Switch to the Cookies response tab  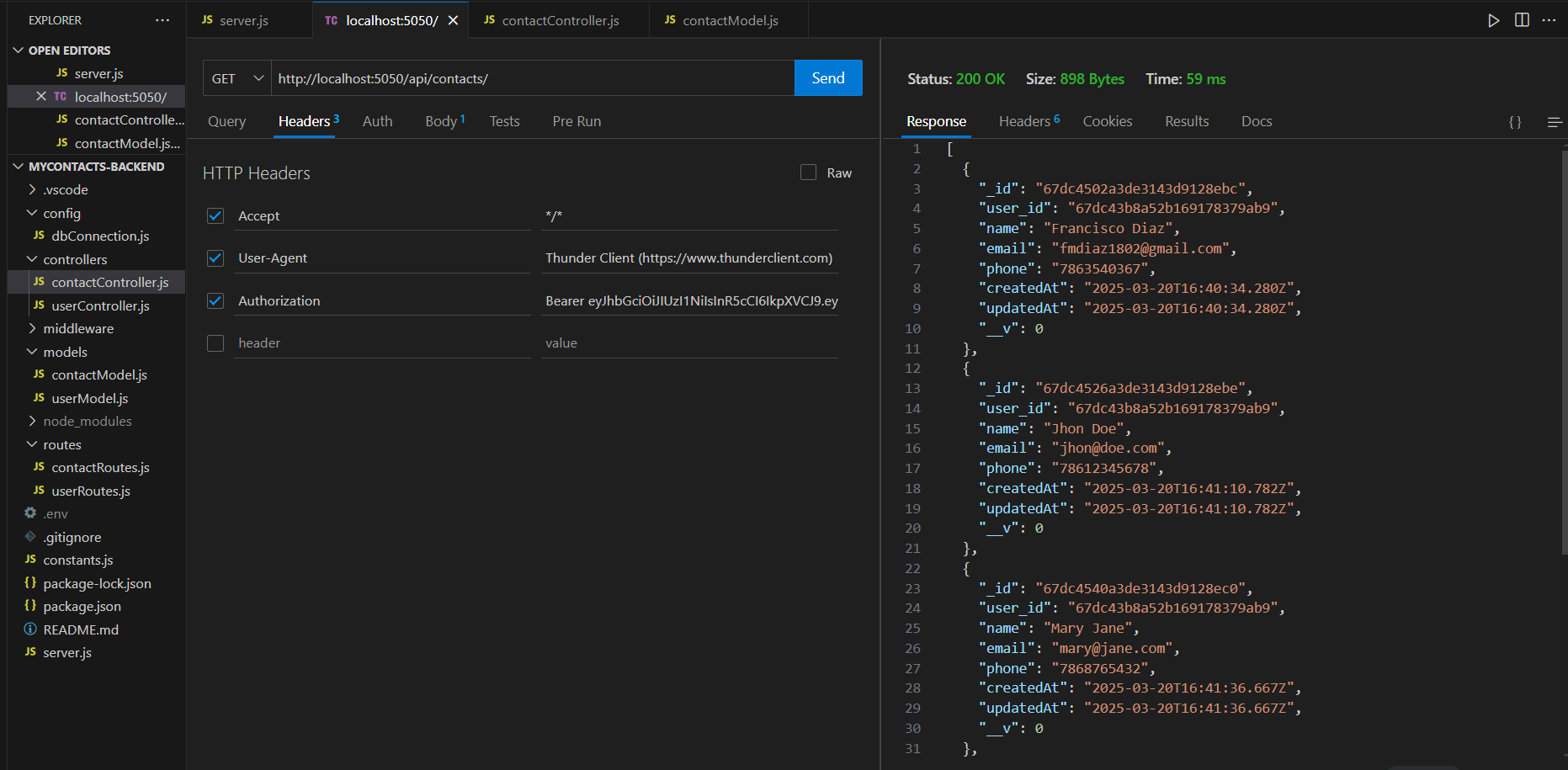[x=1107, y=121]
